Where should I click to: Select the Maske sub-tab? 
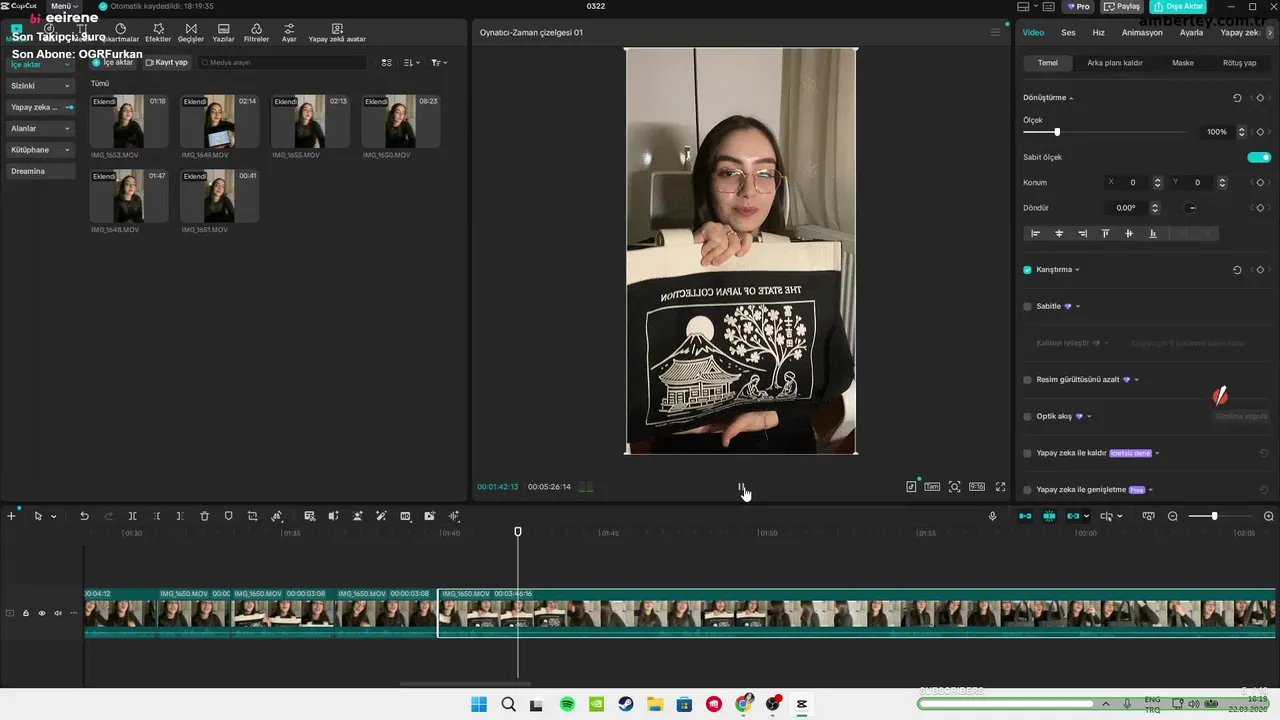coord(1183,63)
